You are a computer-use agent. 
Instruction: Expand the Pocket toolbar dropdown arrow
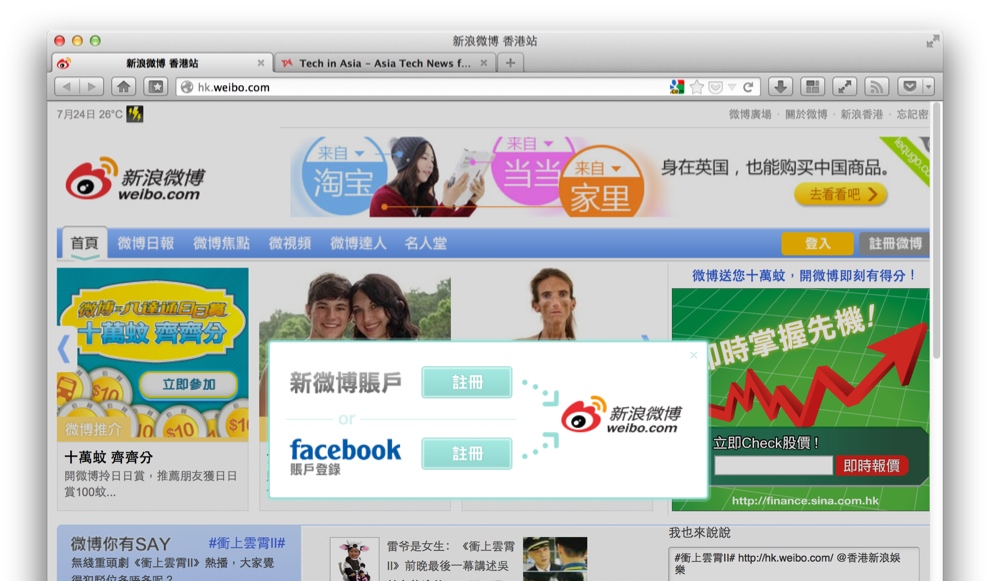point(929,87)
